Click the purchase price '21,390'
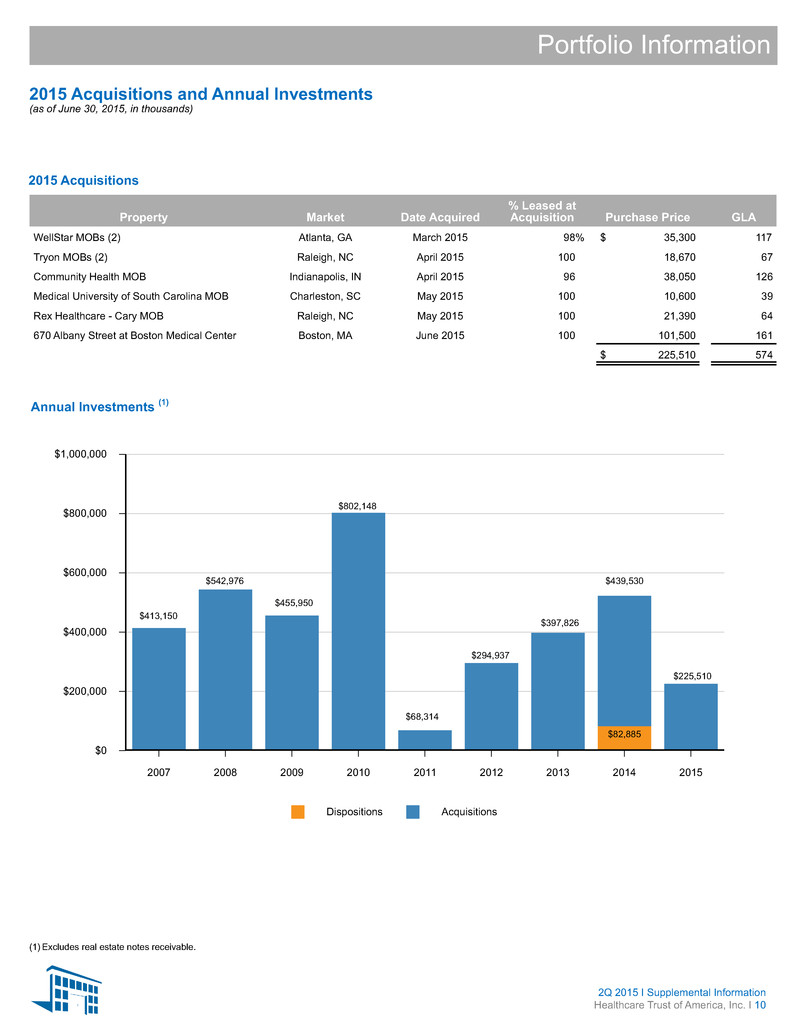 (680, 316)
